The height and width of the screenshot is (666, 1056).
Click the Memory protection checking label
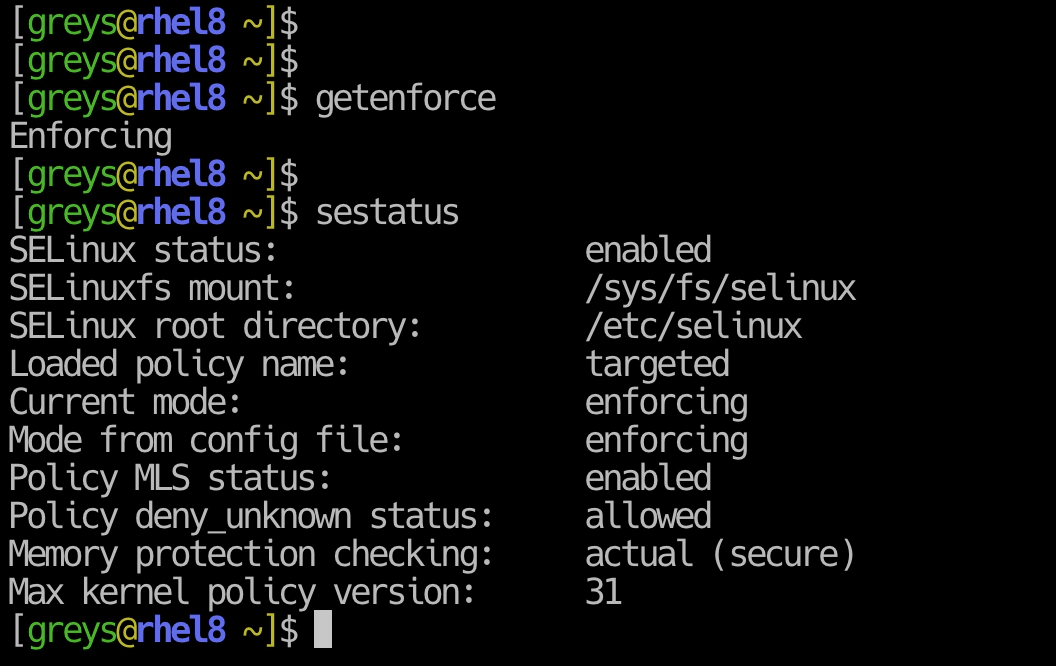click(x=251, y=555)
